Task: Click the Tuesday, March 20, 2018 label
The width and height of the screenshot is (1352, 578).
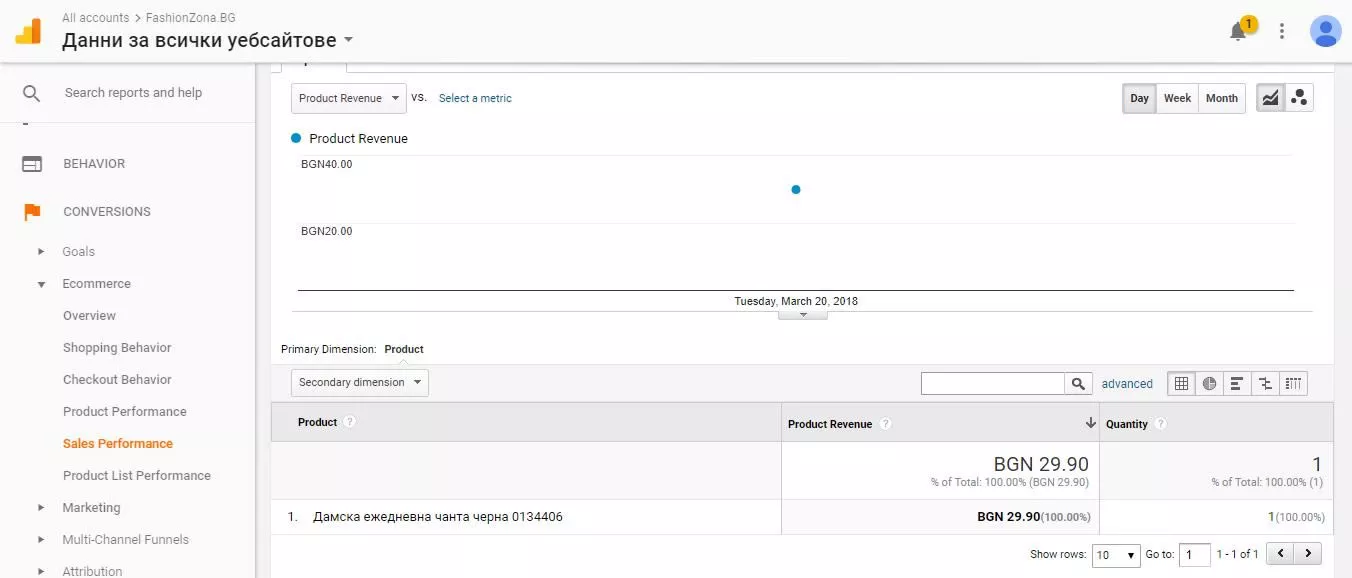Action: click(x=796, y=301)
